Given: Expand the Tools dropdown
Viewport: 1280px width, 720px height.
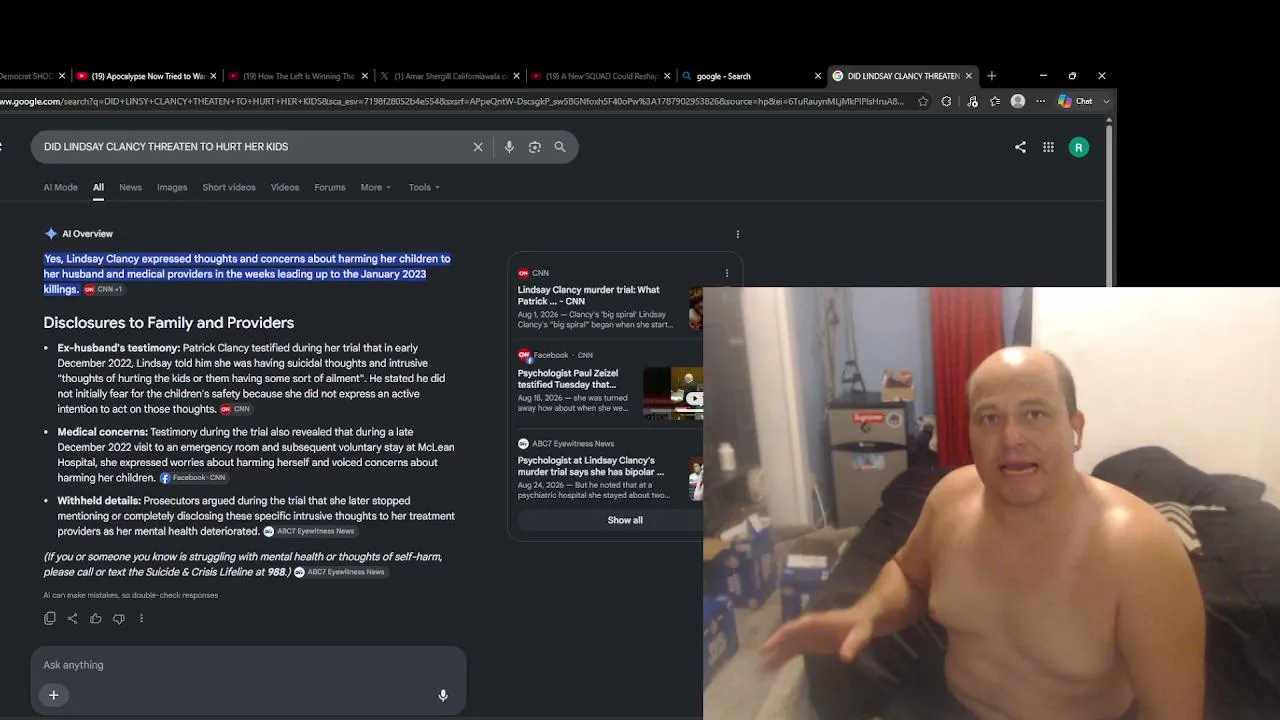Looking at the screenshot, I should coord(424,187).
